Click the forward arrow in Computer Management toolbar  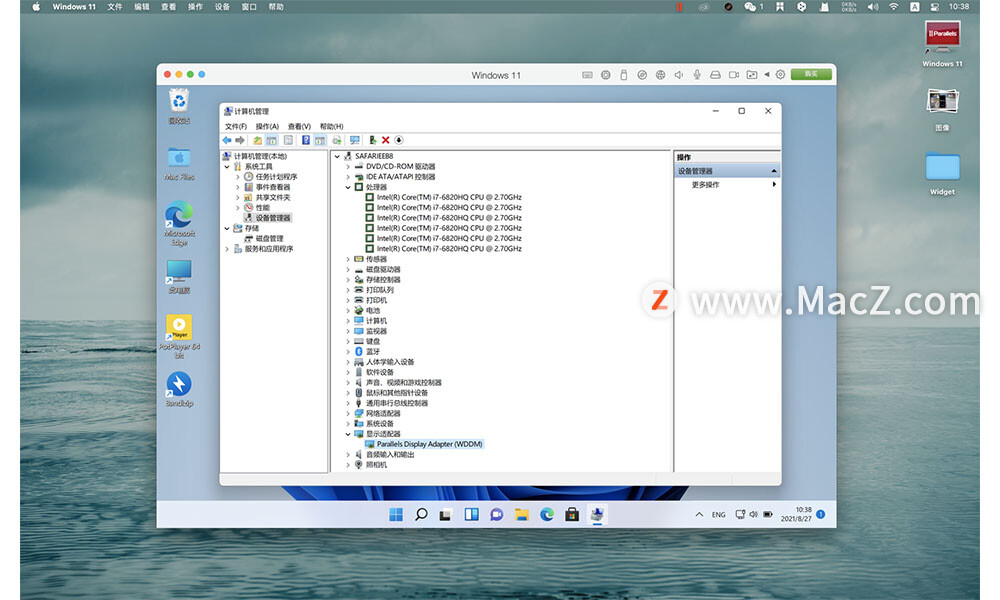[240, 140]
